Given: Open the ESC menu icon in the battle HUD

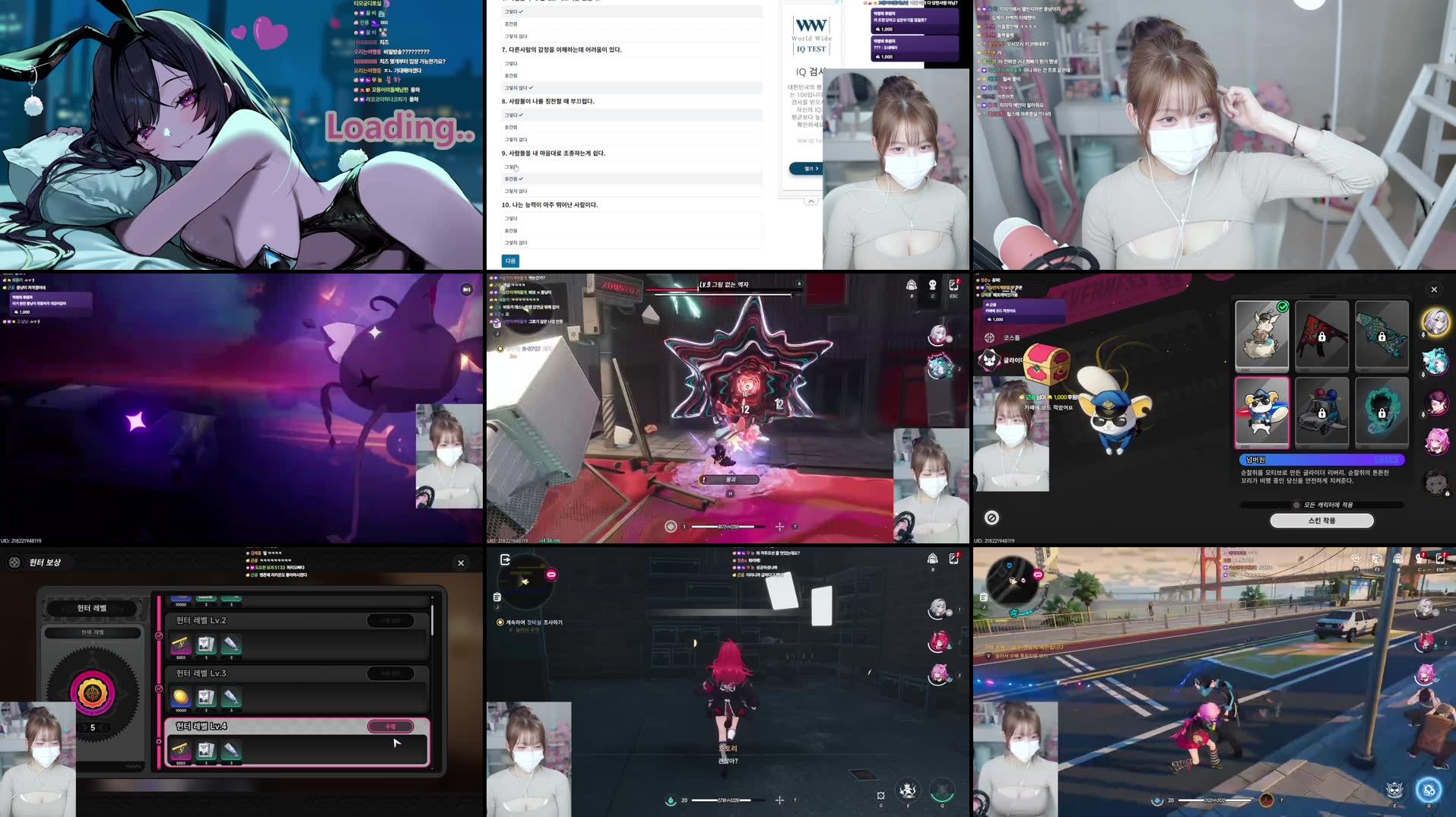Looking at the screenshot, I should pyautogui.click(x=953, y=285).
